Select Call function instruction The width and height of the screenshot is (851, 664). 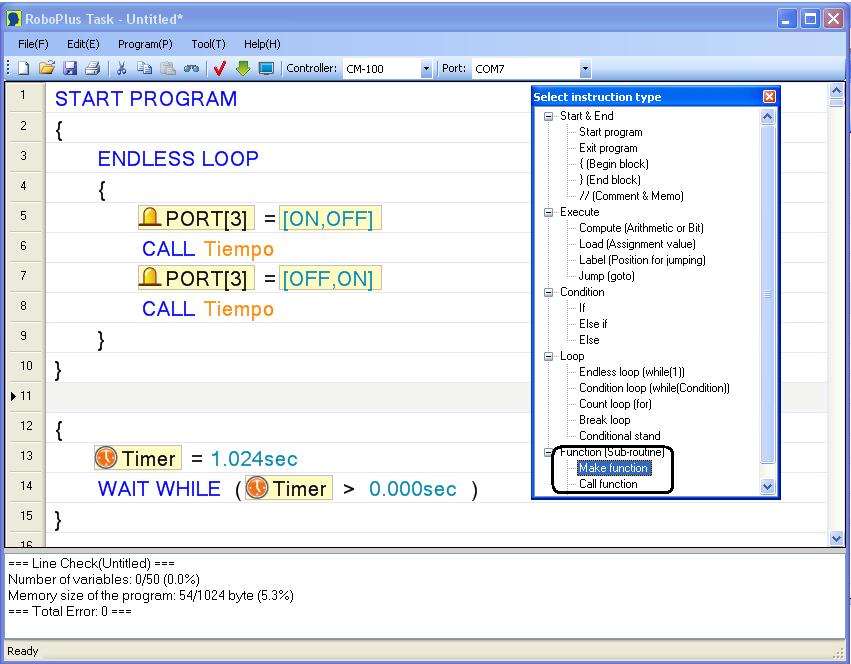[x=608, y=484]
